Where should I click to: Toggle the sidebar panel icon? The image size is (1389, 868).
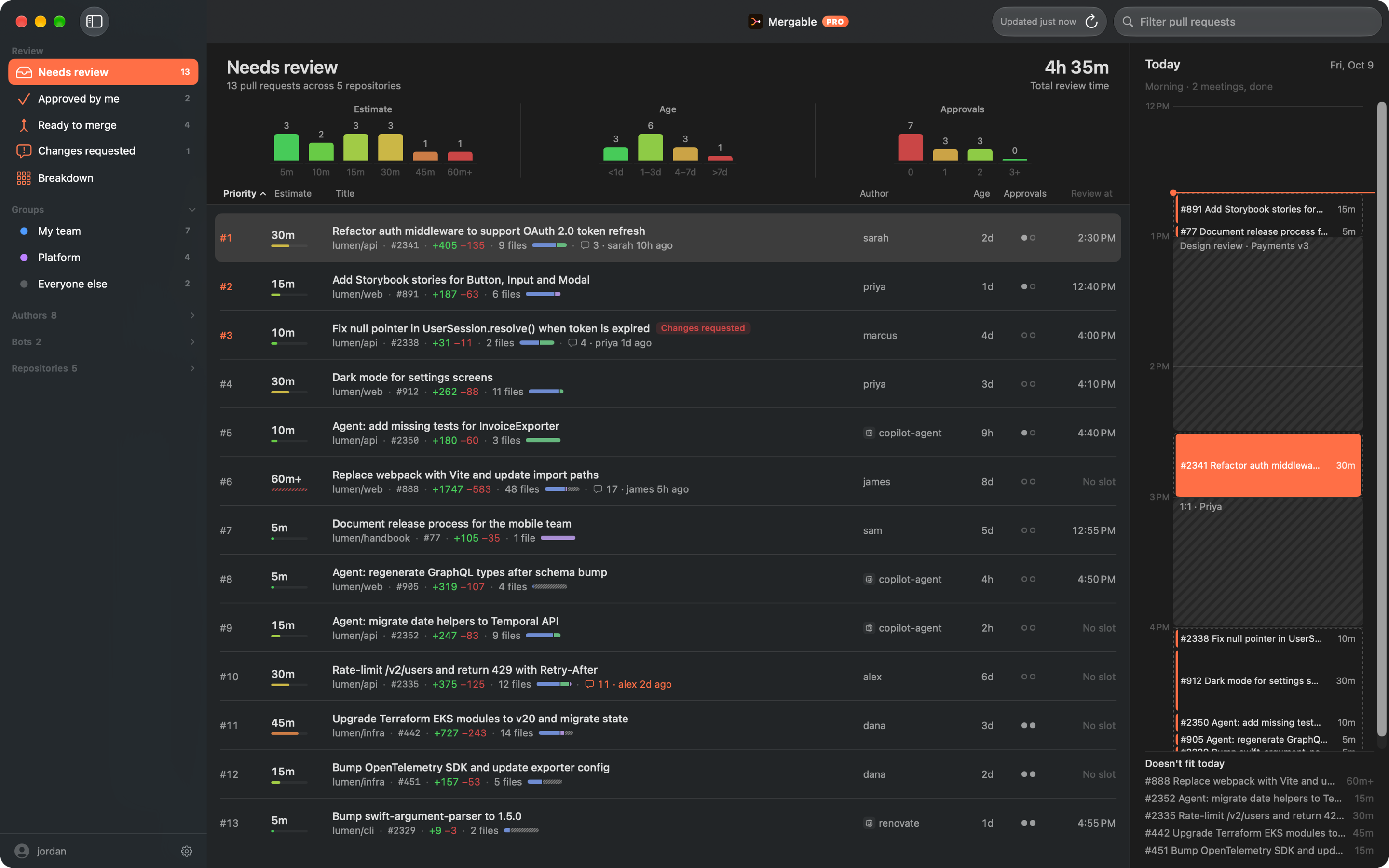94,22
